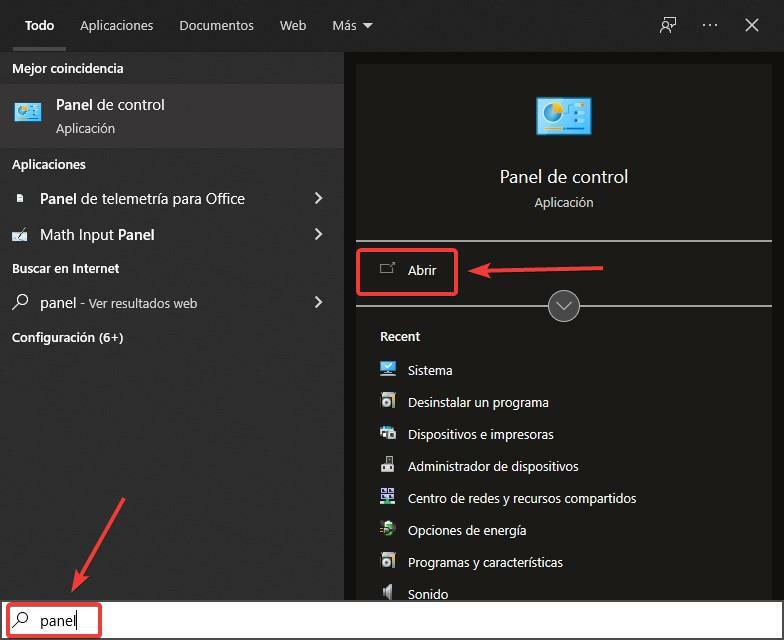Open the three-dots options menu
The width and height of the screenshot is (784, 640).
pyautogui.click(x=710, y=25)
